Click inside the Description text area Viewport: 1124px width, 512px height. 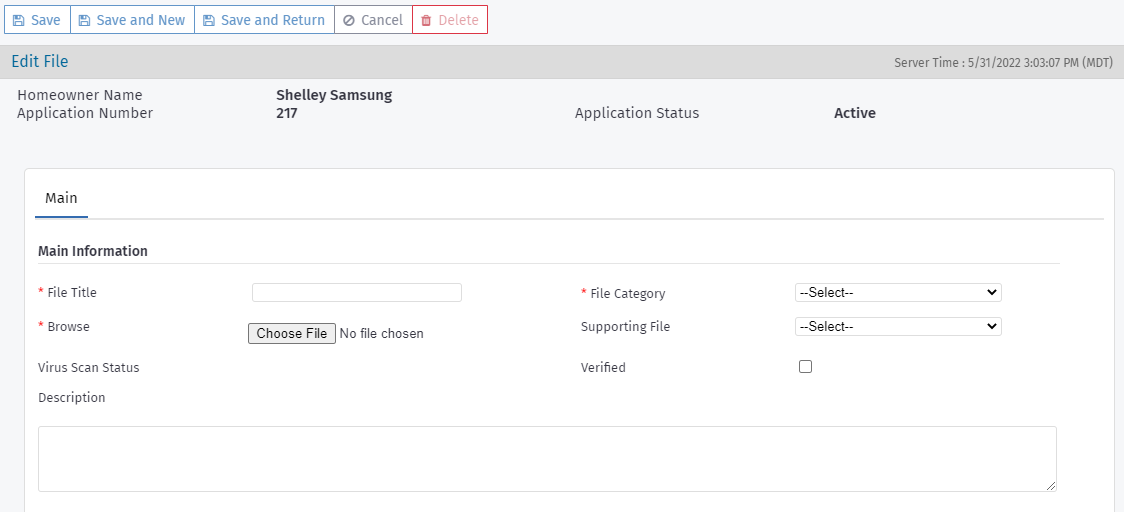(x=547, y=459)
